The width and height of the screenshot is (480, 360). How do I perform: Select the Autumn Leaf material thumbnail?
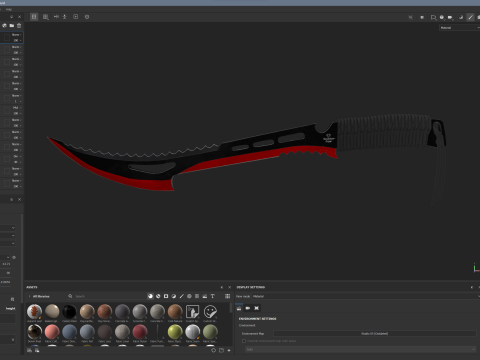tap(34, 312)
